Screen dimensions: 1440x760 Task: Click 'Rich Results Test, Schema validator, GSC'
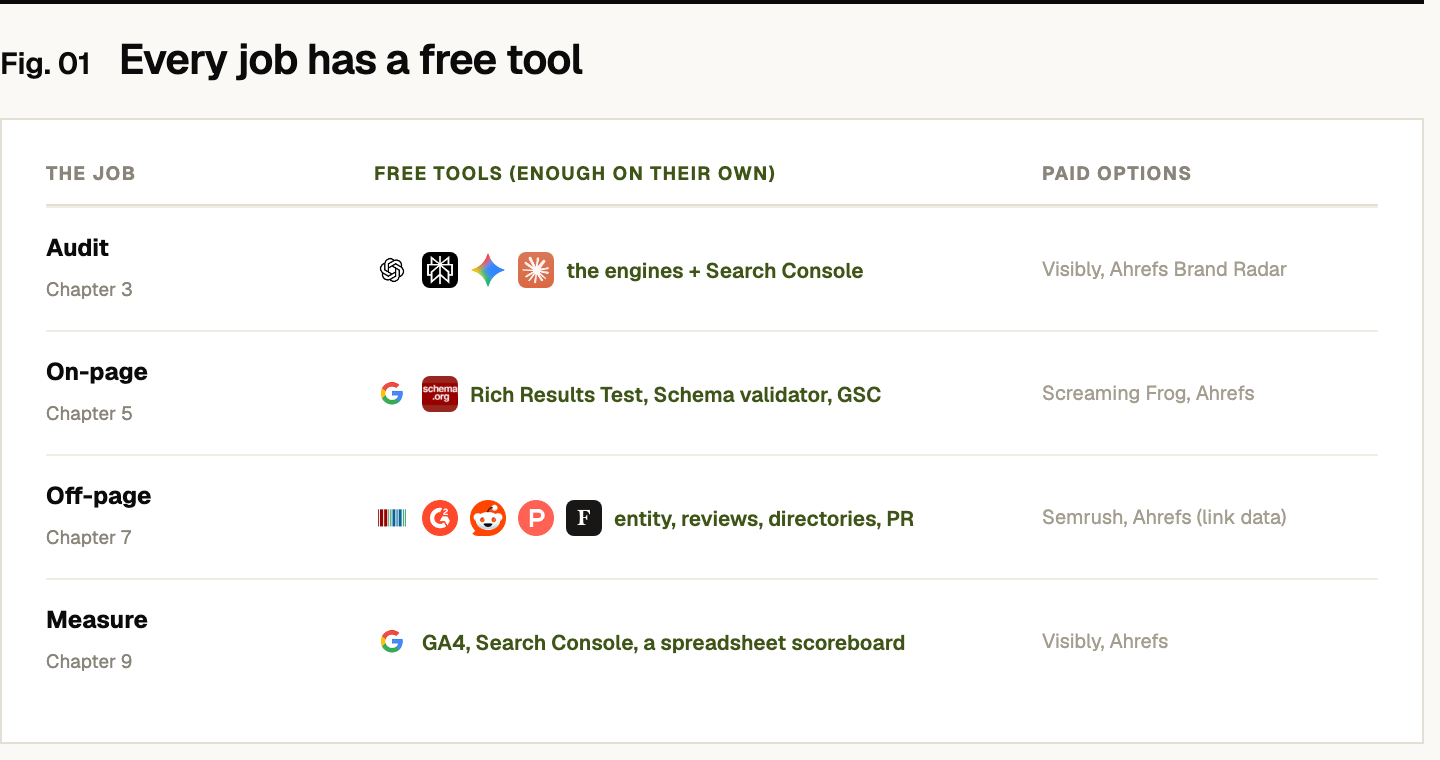676,395
